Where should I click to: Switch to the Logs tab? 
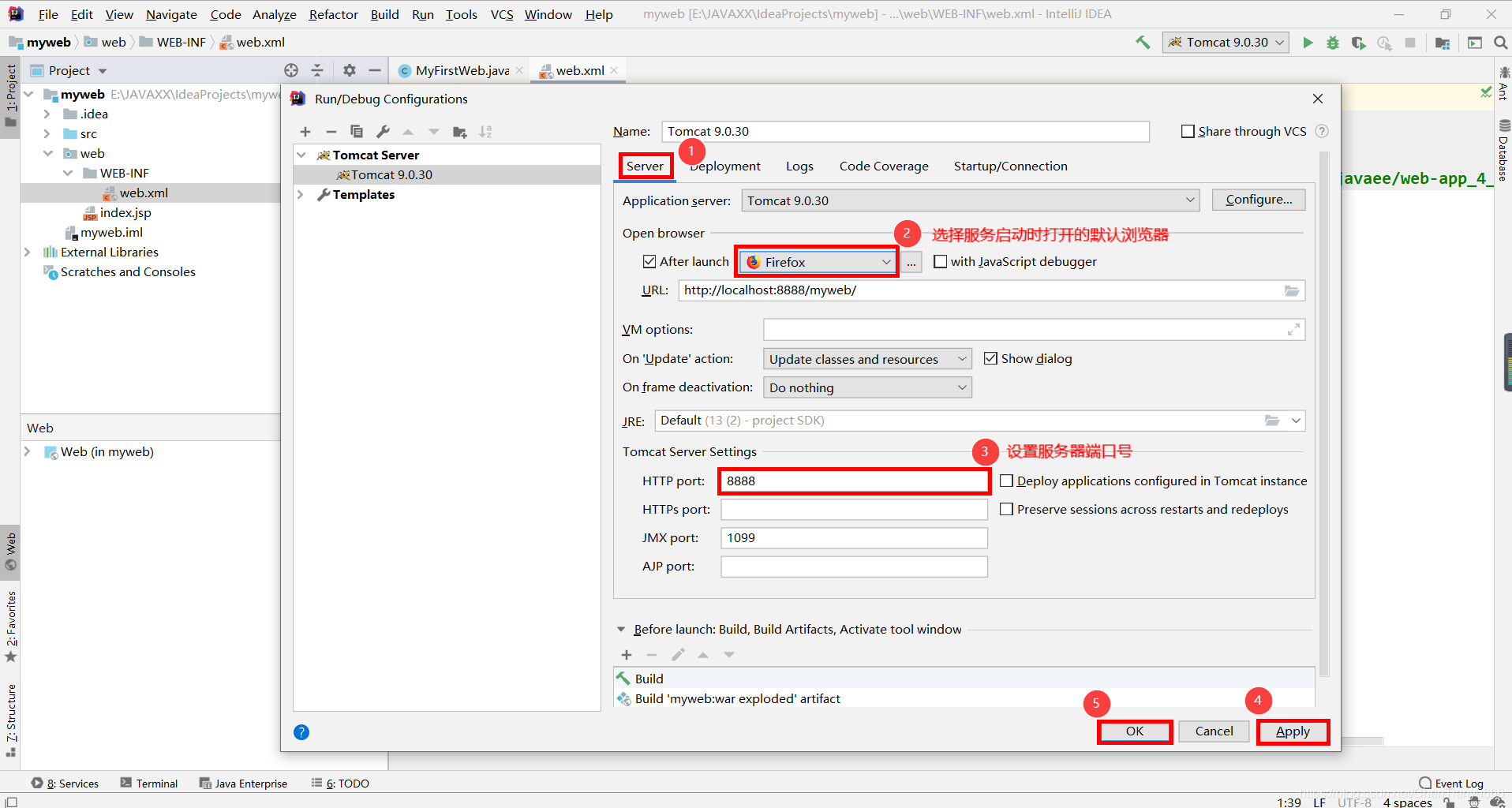[799, 166]
